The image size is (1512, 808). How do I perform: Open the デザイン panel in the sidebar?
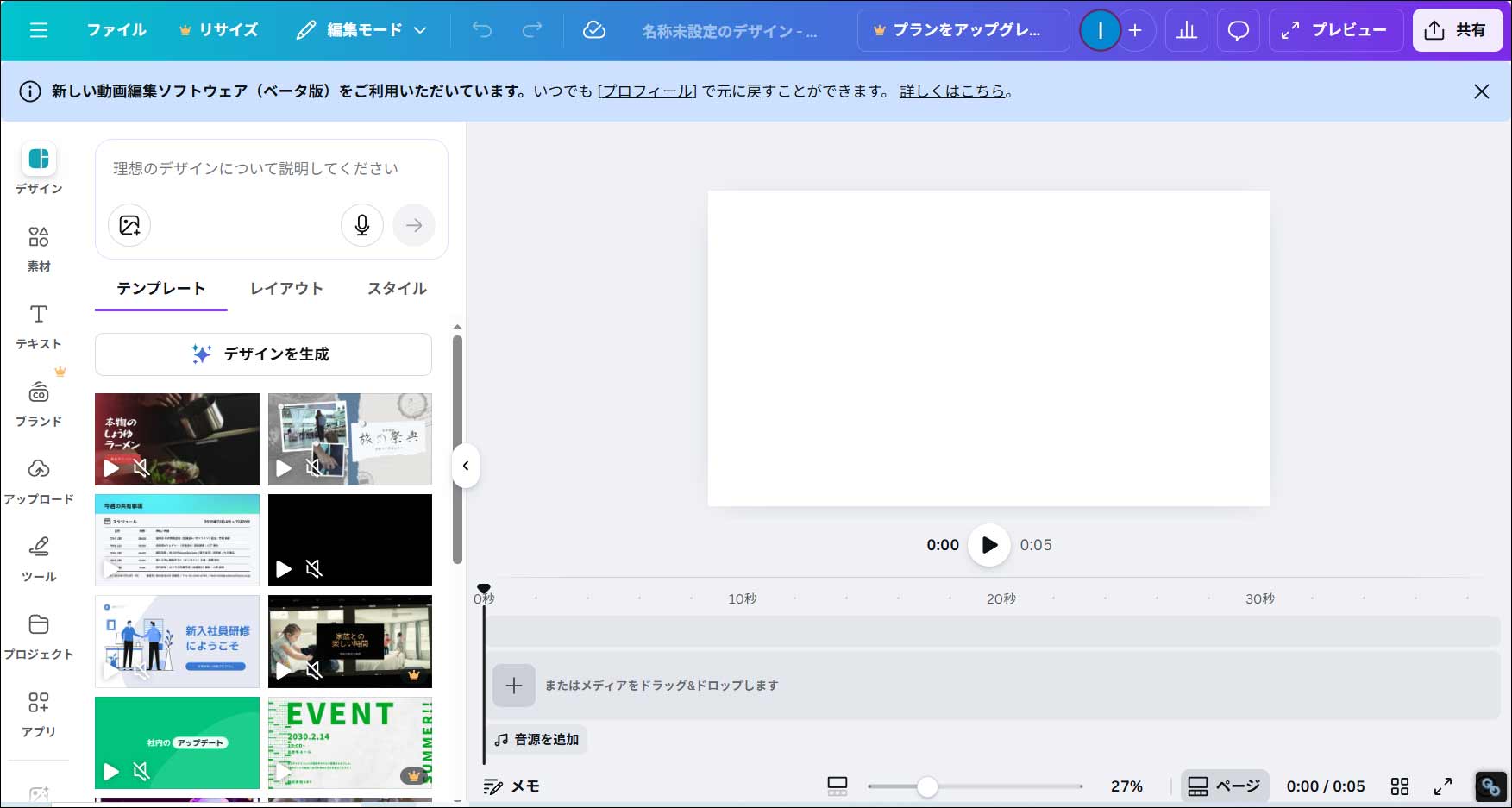point(38,164)
